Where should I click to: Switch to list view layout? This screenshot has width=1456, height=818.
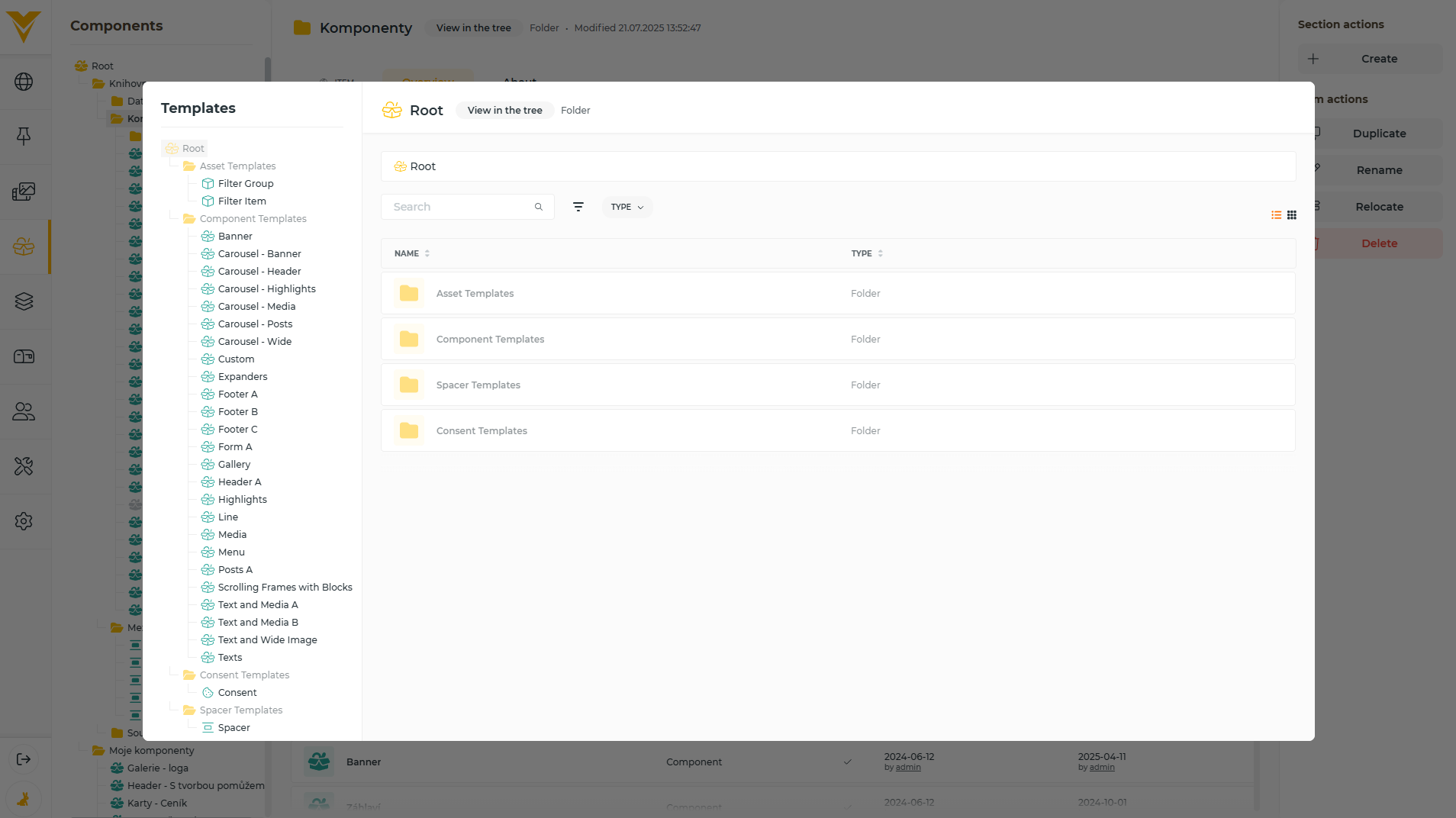pos(1276,215)
